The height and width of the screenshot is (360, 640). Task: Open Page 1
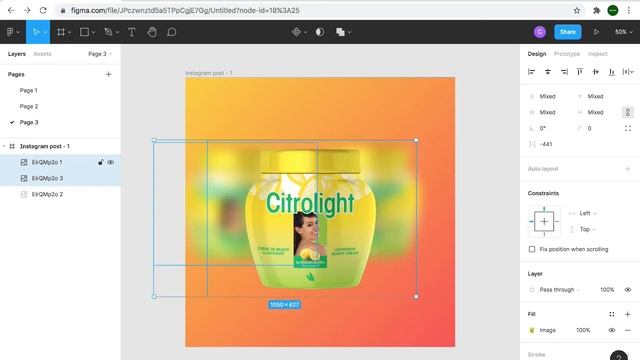coord(29,90)
